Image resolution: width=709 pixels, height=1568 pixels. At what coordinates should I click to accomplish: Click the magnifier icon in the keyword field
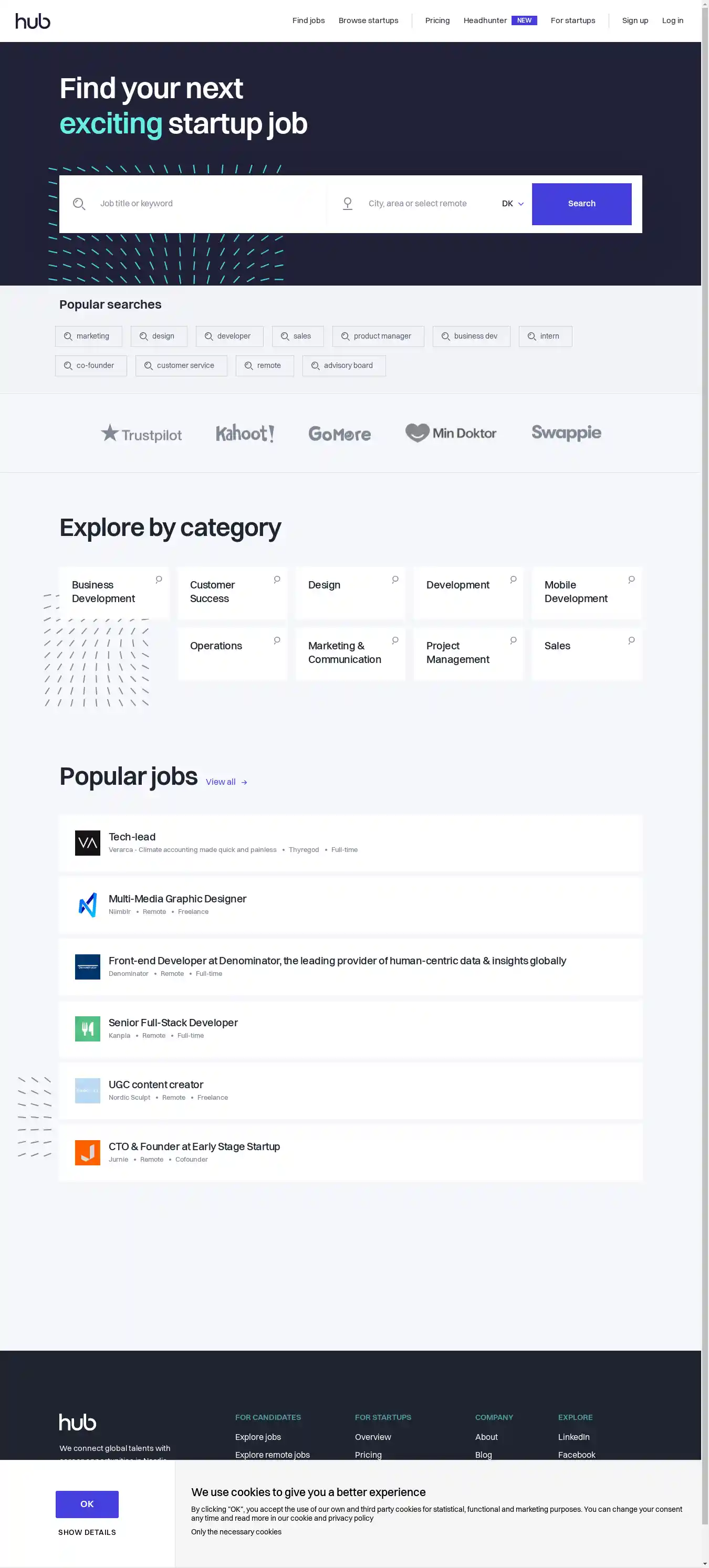pyautogui.click(x=79, y=203)
